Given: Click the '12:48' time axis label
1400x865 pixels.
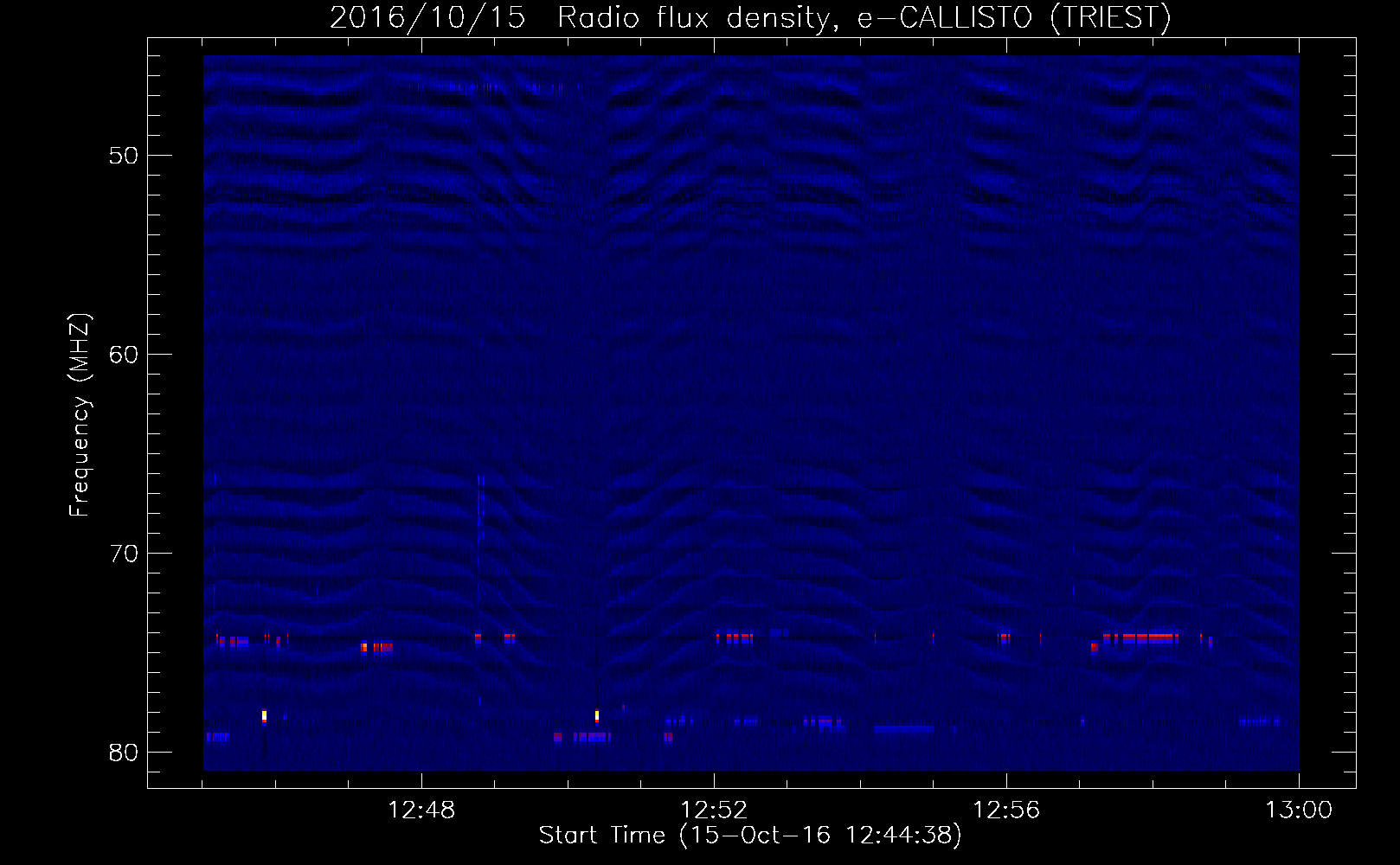Looking at the screenshot, I should 421,811.
